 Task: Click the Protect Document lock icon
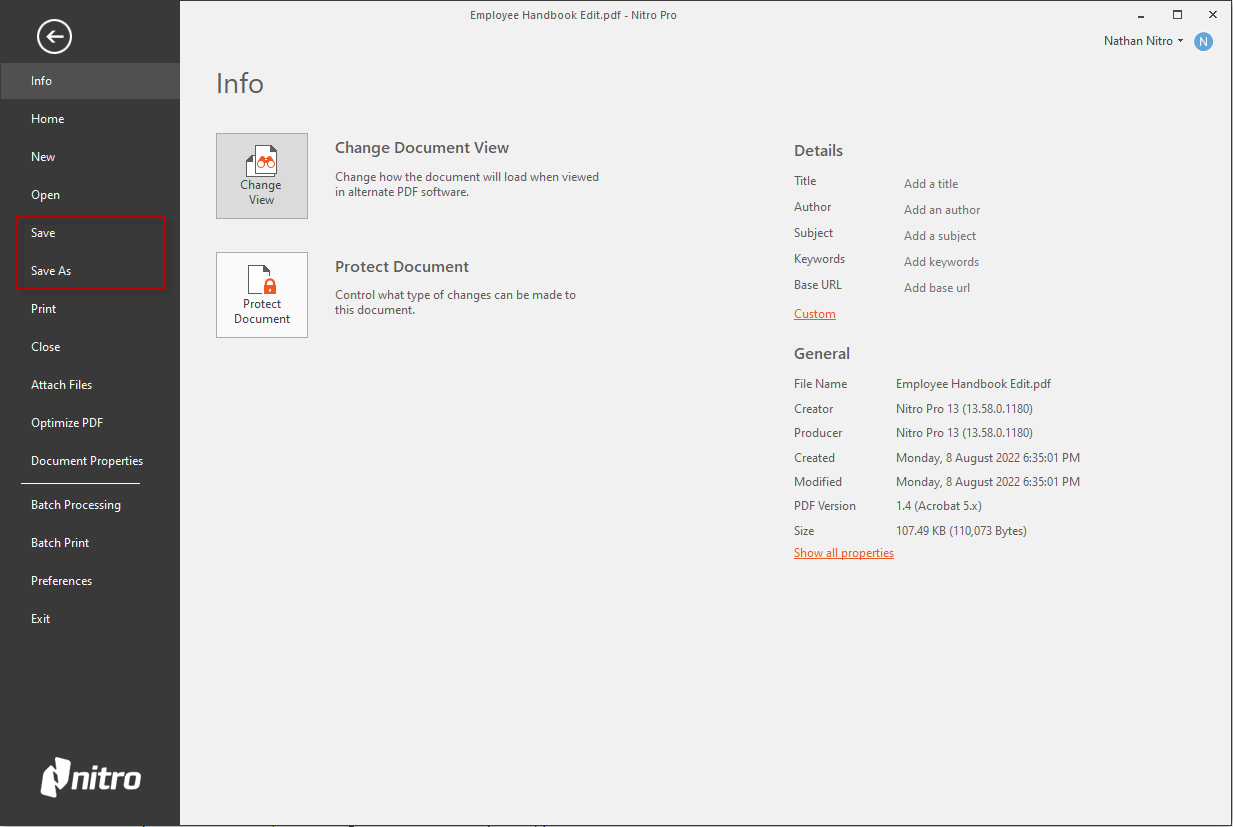[262, 280]
